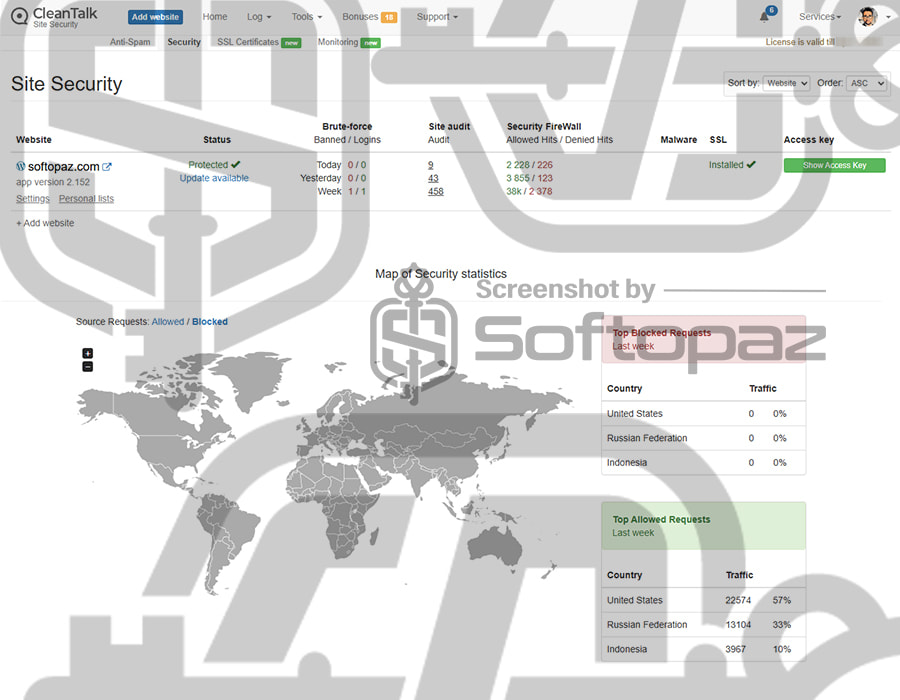Click the Top Blocked Requests header
Screen dimensions: 900x700
pos(704,340)
